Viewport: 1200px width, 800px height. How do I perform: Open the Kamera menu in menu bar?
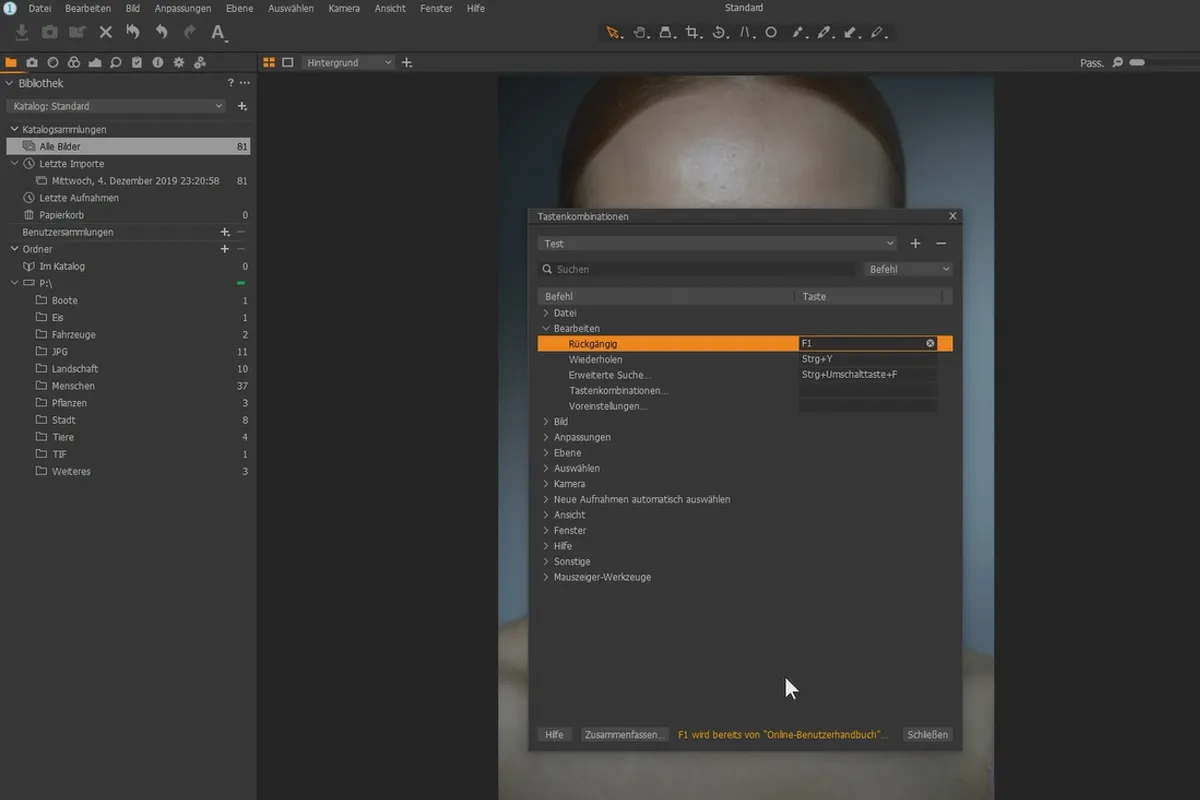(x=344, y=8)
